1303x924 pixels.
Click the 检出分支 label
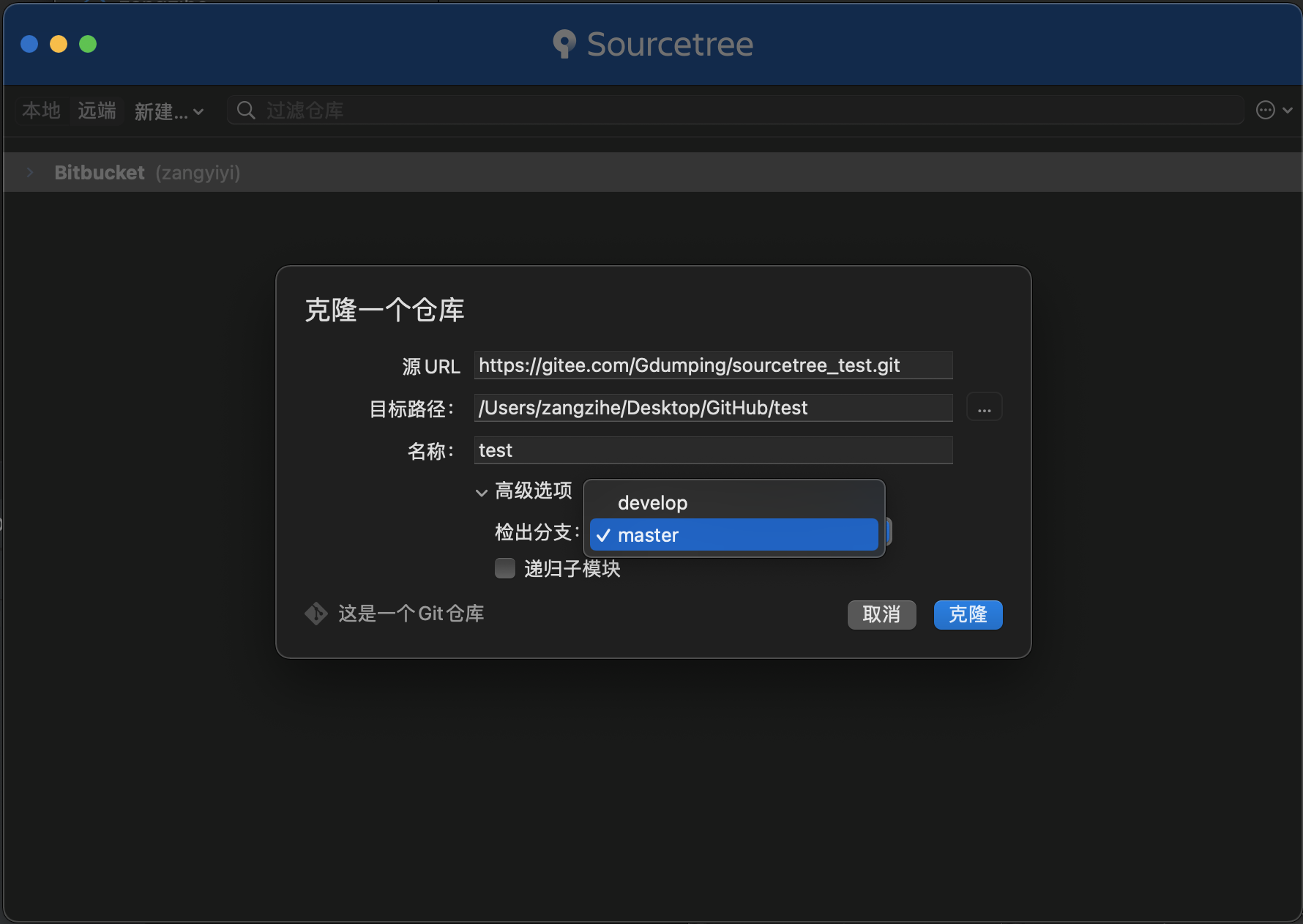[x=537, y=532]
